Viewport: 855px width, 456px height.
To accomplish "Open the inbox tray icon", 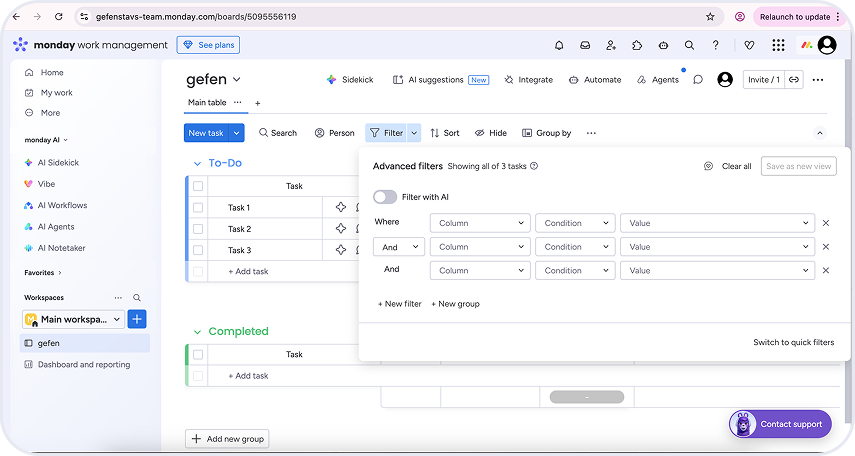I will click(x=585, y=45).
